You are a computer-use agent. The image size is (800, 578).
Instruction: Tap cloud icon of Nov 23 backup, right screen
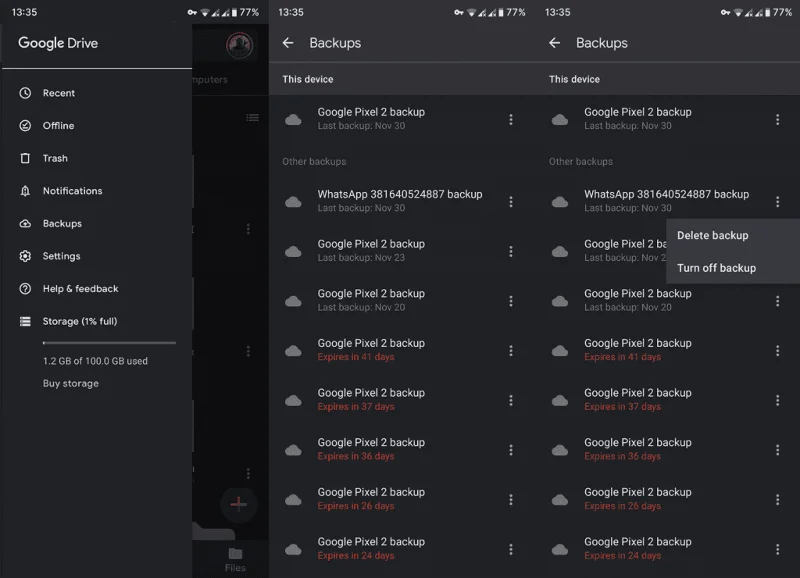(x=560, y=252)
